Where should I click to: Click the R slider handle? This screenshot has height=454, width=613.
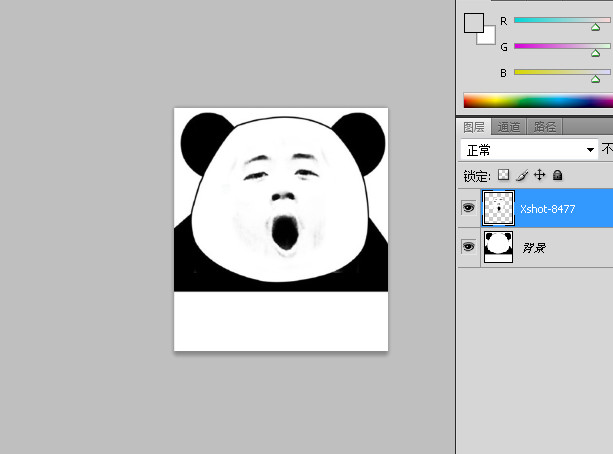click(595, 27)
